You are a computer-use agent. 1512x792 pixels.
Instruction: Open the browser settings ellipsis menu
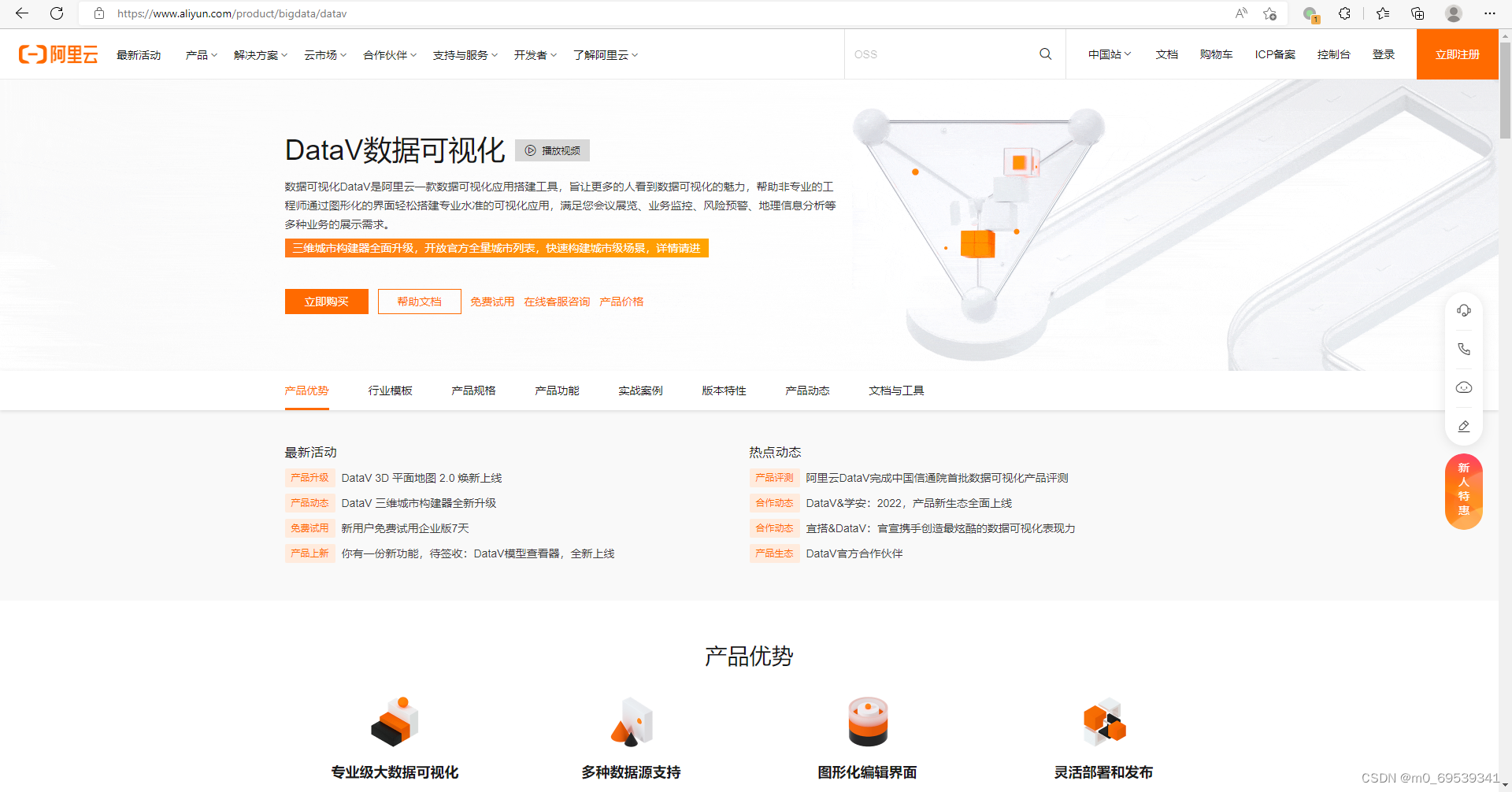1490,13
